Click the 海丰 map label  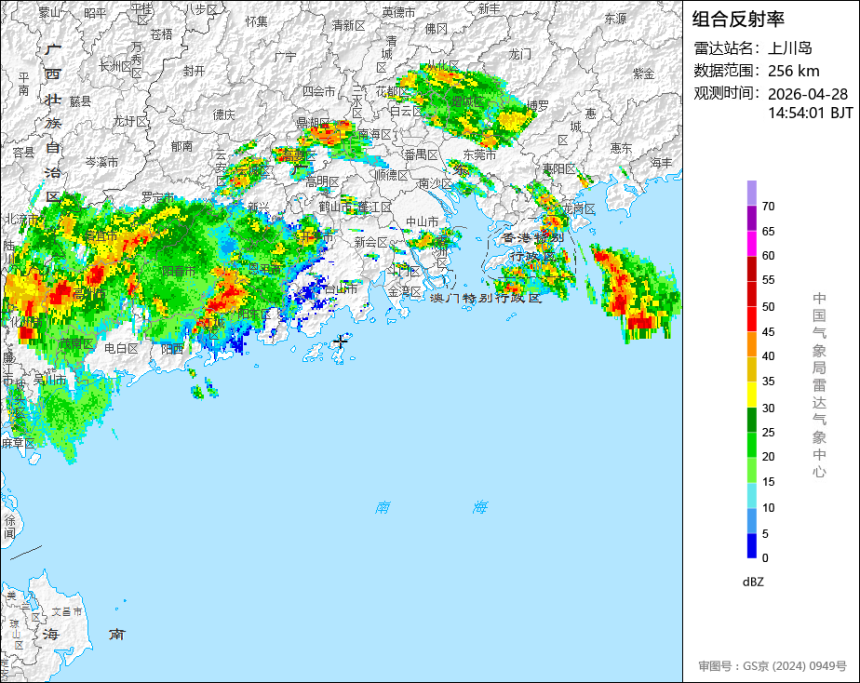point(662,162)
